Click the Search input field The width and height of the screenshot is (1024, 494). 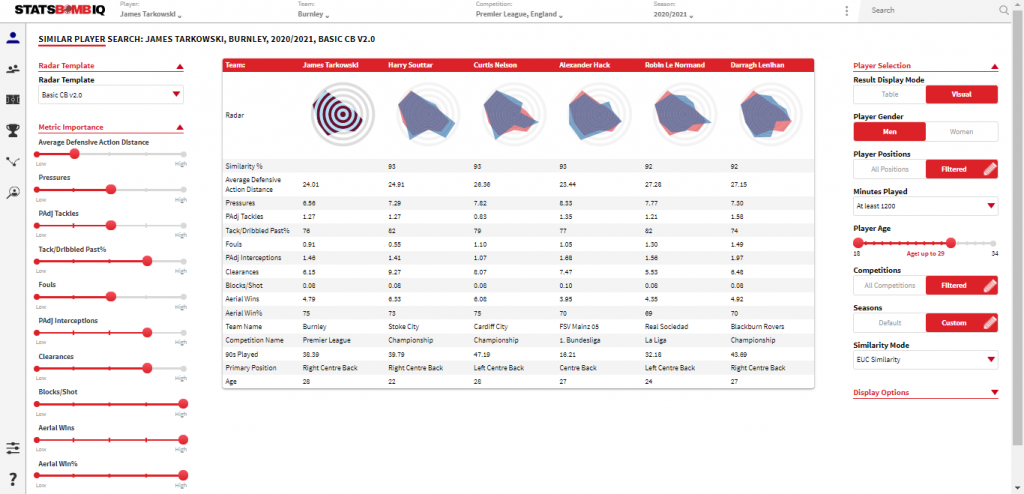[x=931, y=10]
